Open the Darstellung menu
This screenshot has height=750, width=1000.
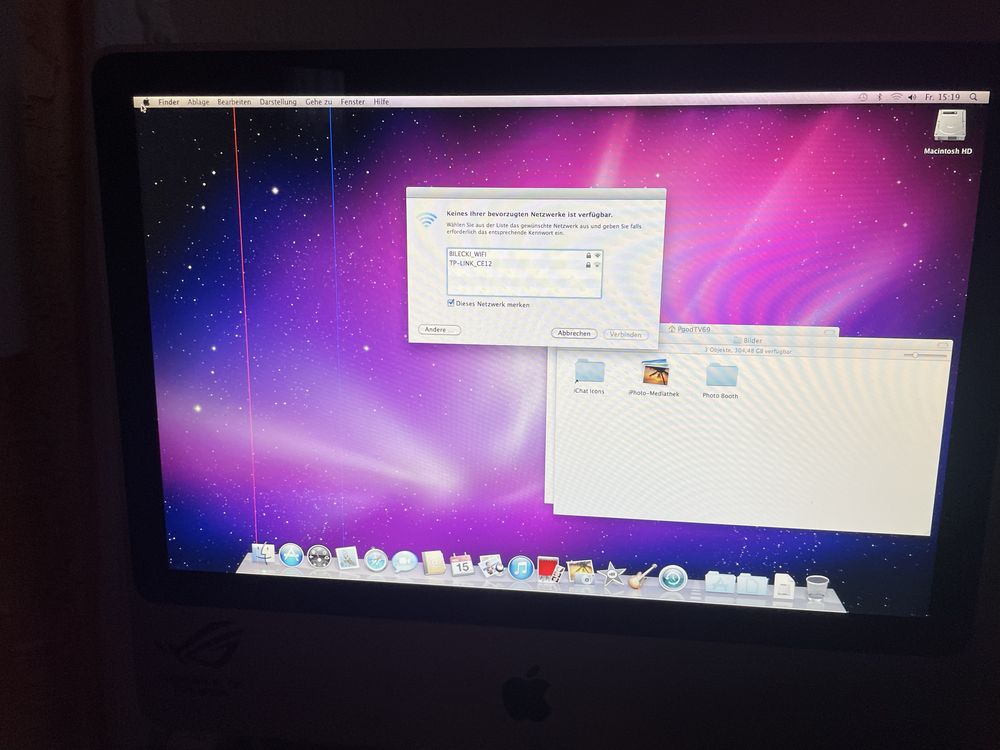(x=278, y=102)
